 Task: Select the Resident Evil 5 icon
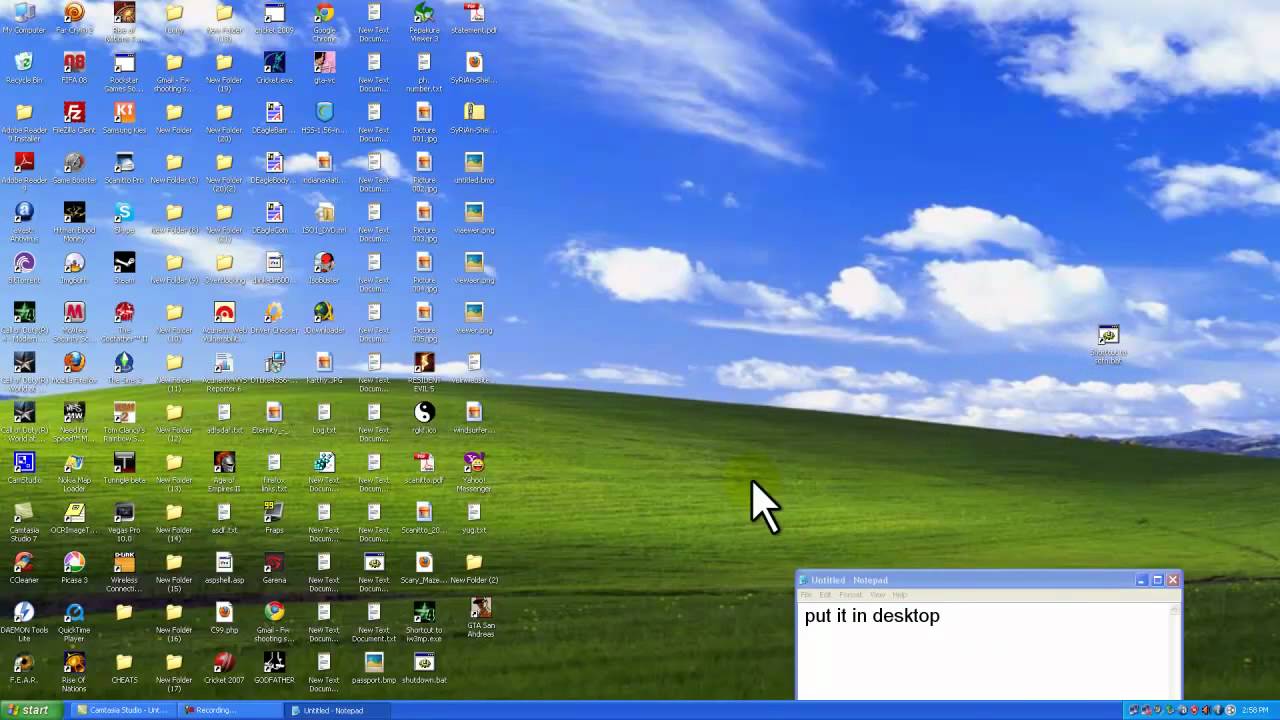[x=424, y=373]
